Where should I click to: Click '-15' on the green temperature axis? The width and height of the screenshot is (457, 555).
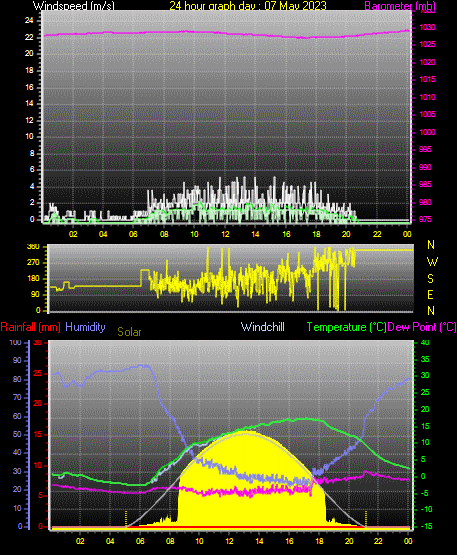pyautogui.click(x=427, y=526)
